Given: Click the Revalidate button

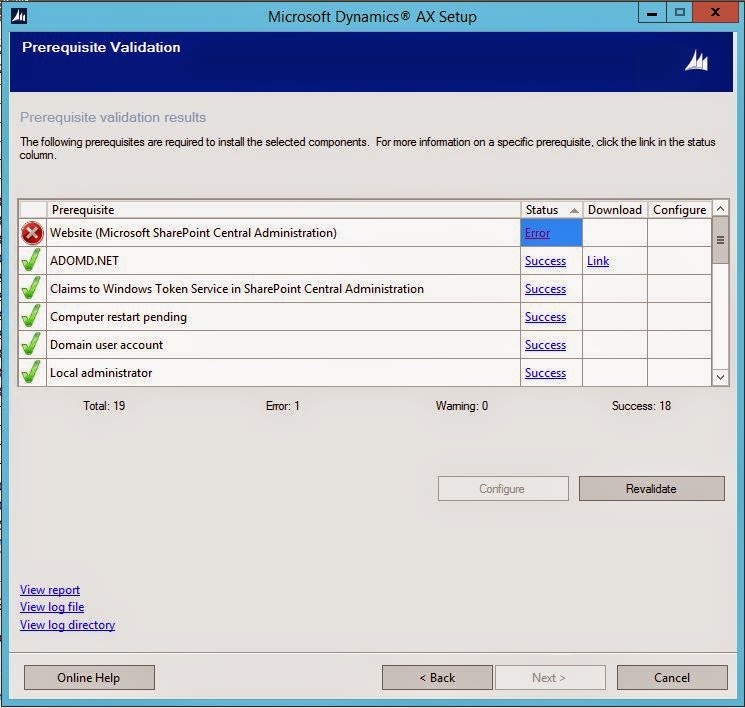Looking at the screenshot, I should tap(651, 488).
